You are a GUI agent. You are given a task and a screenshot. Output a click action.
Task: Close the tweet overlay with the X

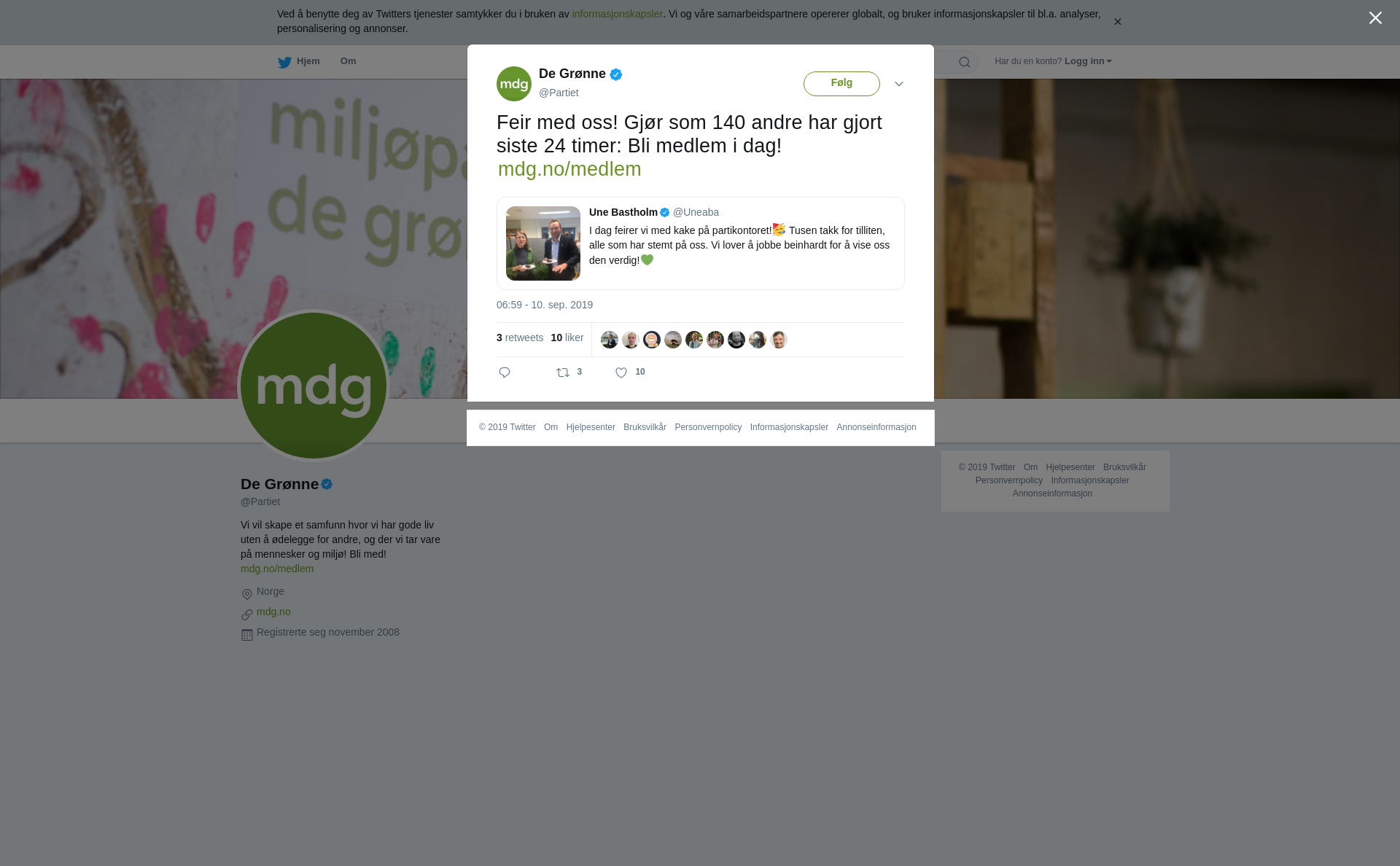click(x=1375, y=18)
